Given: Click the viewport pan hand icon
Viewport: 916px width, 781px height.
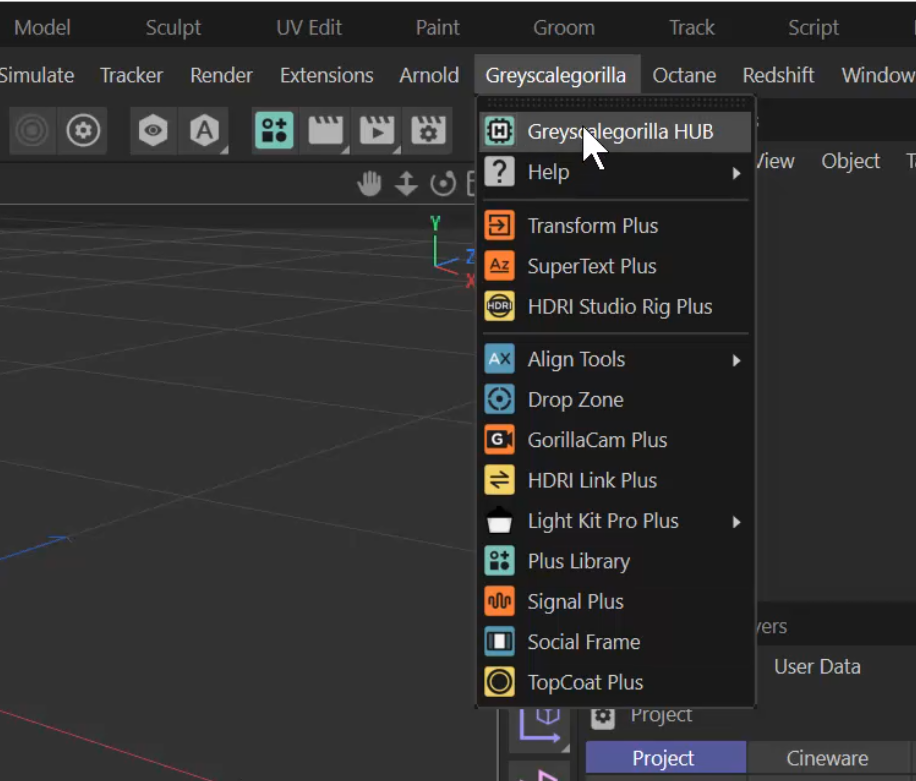Looking at the screenshot, I should [x=369, y=183].
